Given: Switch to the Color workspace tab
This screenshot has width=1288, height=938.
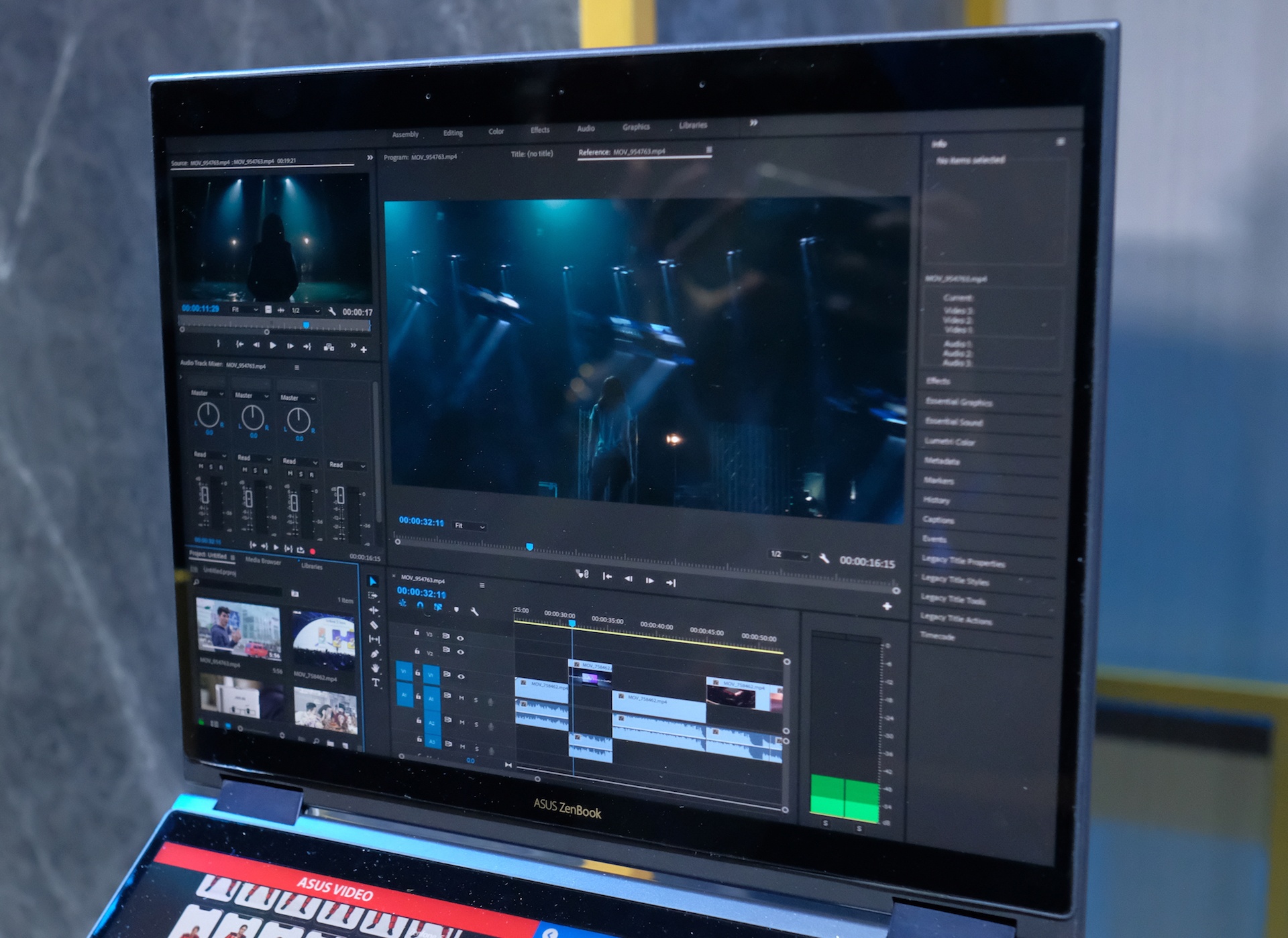Looking at the screenshot, I should point(496,131).
